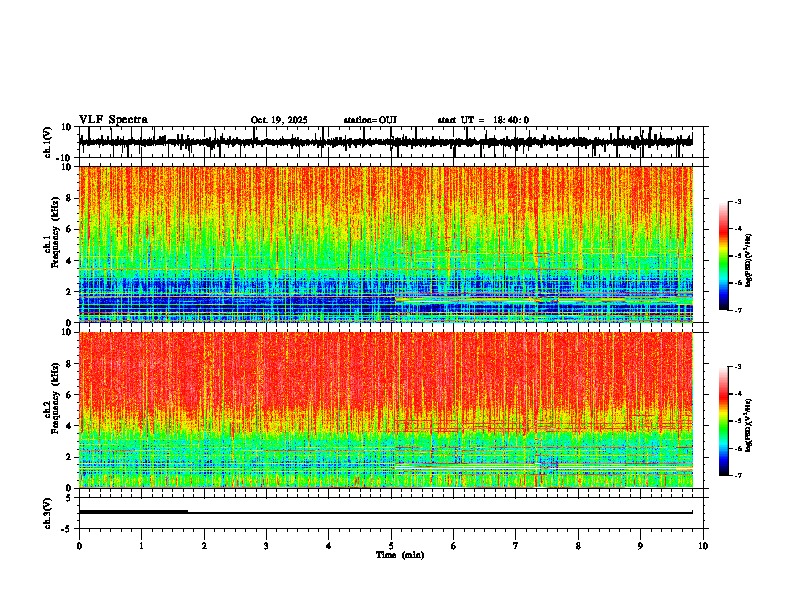792x612 pixels.
Task: Click the ch.1 waveform trace panel
Action: click(x=391, y=142)
